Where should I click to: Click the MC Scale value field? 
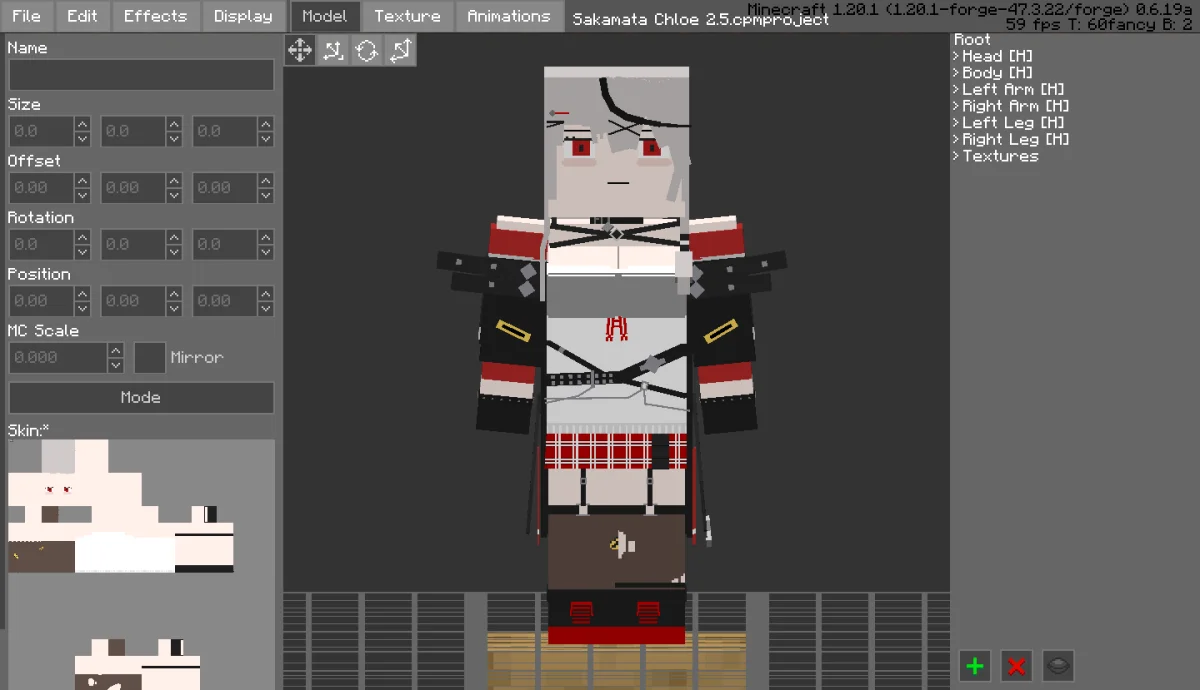[58, 357]
